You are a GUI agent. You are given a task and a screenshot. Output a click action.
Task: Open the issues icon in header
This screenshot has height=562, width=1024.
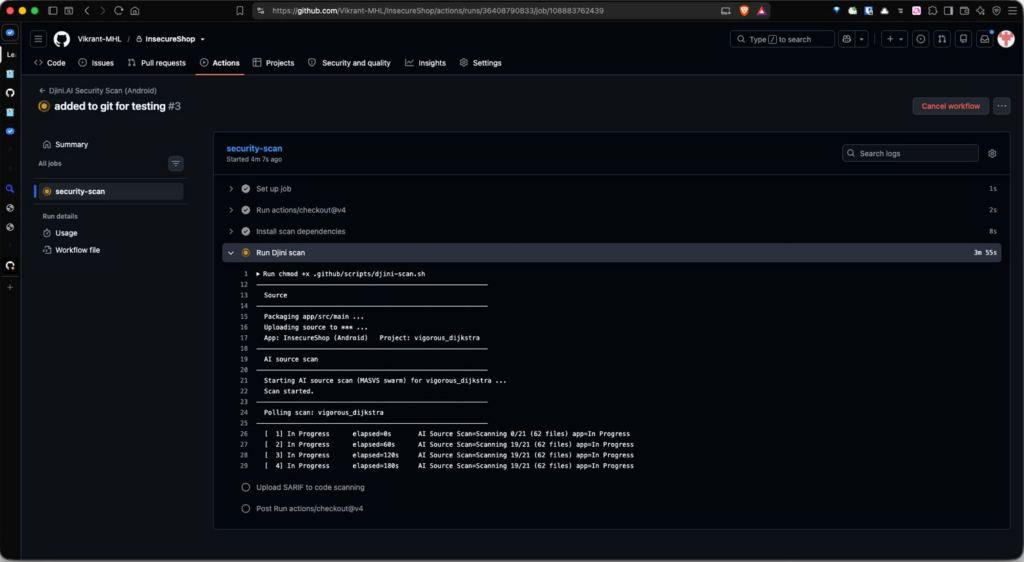click(920, 39)
